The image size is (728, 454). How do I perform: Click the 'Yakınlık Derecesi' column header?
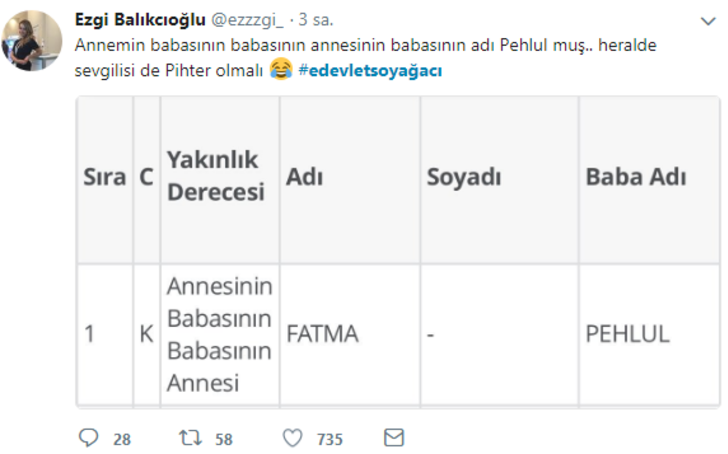215,176
